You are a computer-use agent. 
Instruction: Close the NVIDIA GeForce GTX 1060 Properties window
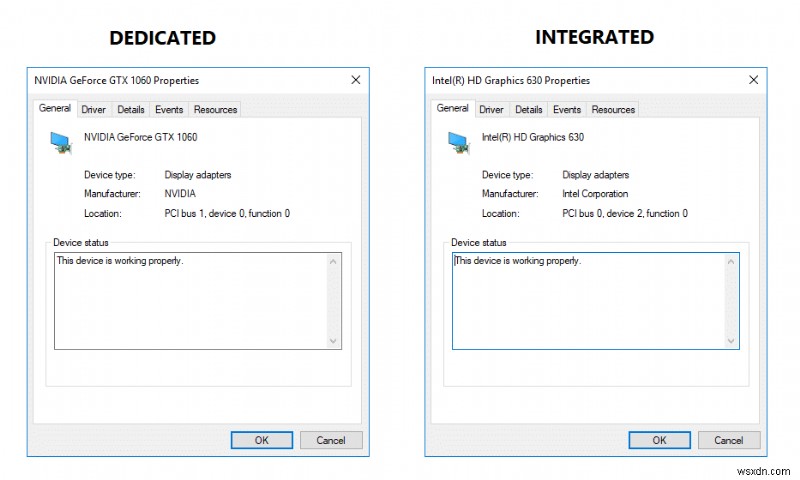coord(355,80)
